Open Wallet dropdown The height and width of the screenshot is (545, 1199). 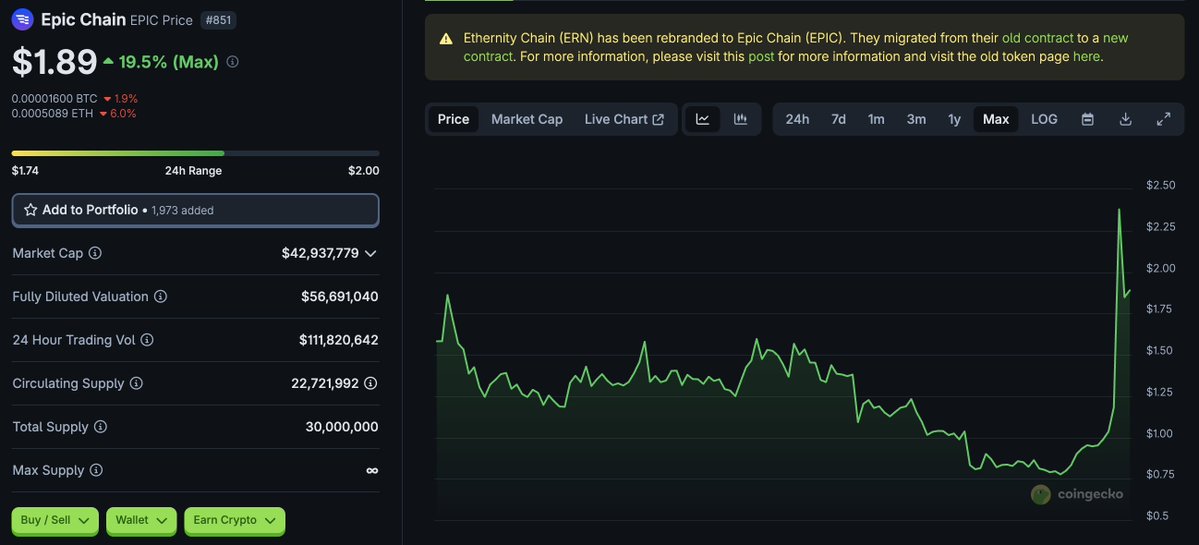tap(141, 521)
